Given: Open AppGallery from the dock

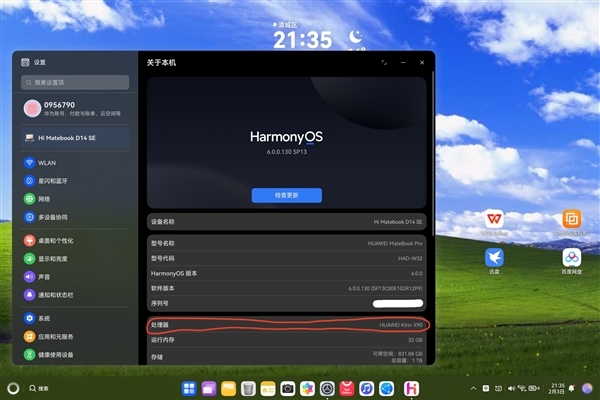Looking at the screenshot, I should tap(347, 389).
